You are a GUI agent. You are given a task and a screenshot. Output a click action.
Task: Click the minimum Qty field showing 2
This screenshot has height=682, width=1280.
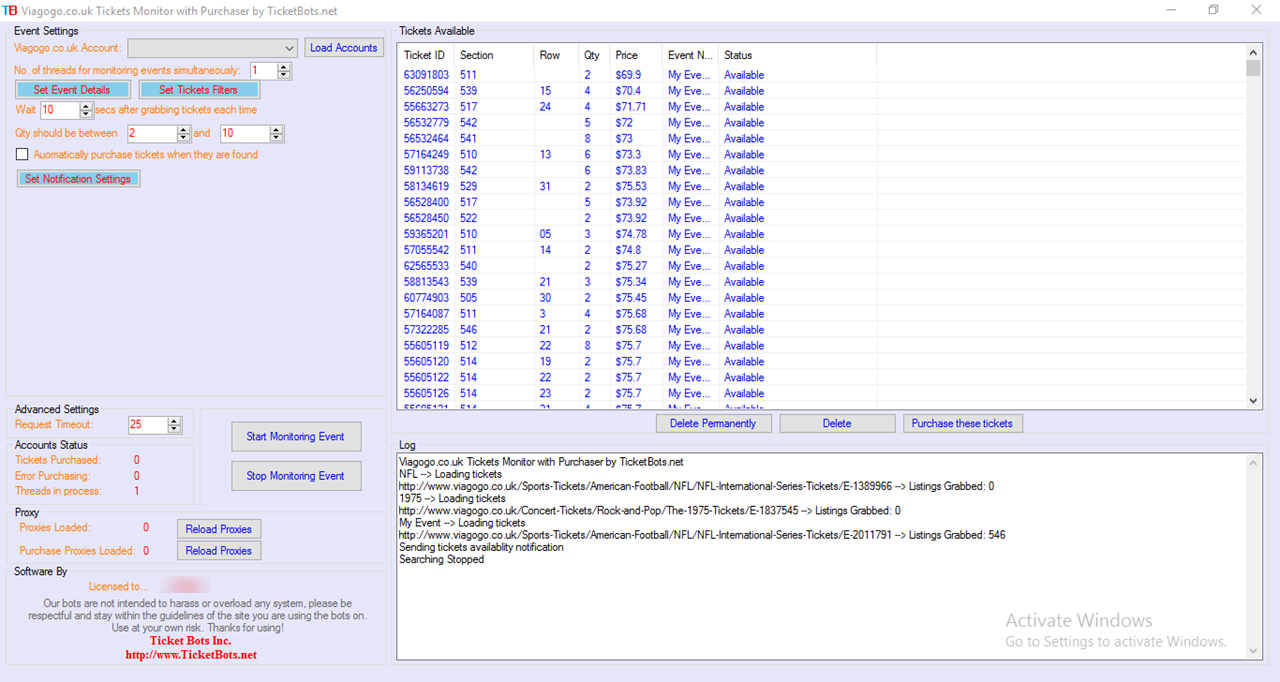coord(152,134)
